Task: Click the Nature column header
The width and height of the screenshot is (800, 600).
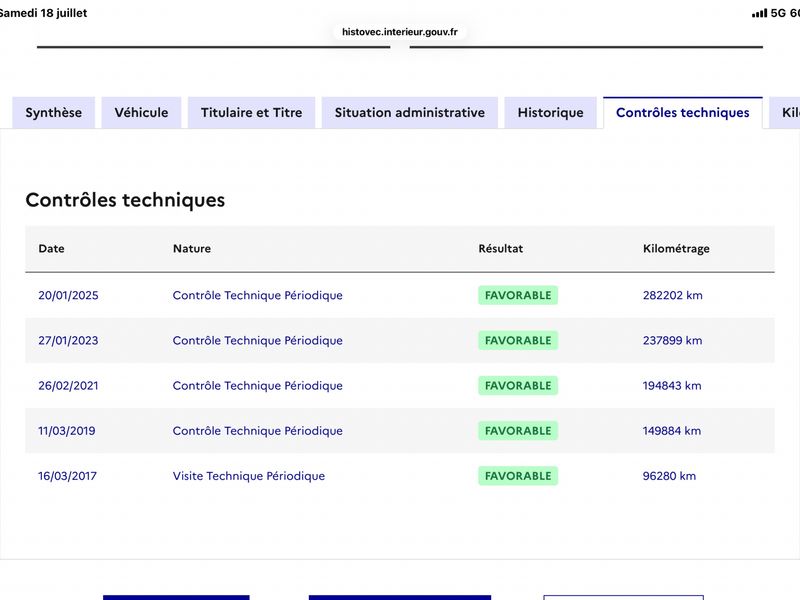Action: click(192, 248)
